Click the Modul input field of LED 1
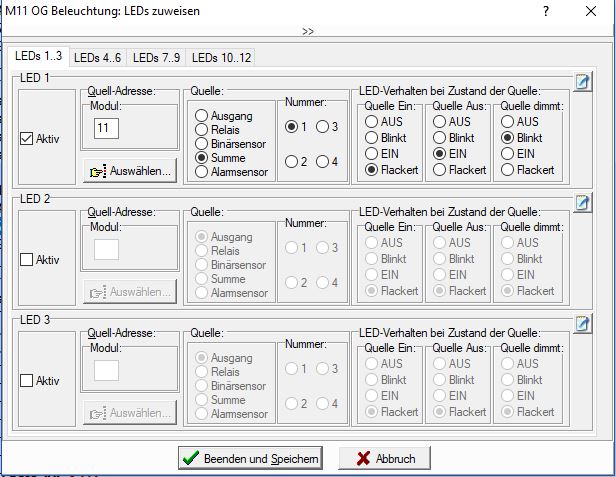This screenshot has height=477, width=616. click(106, 128)
